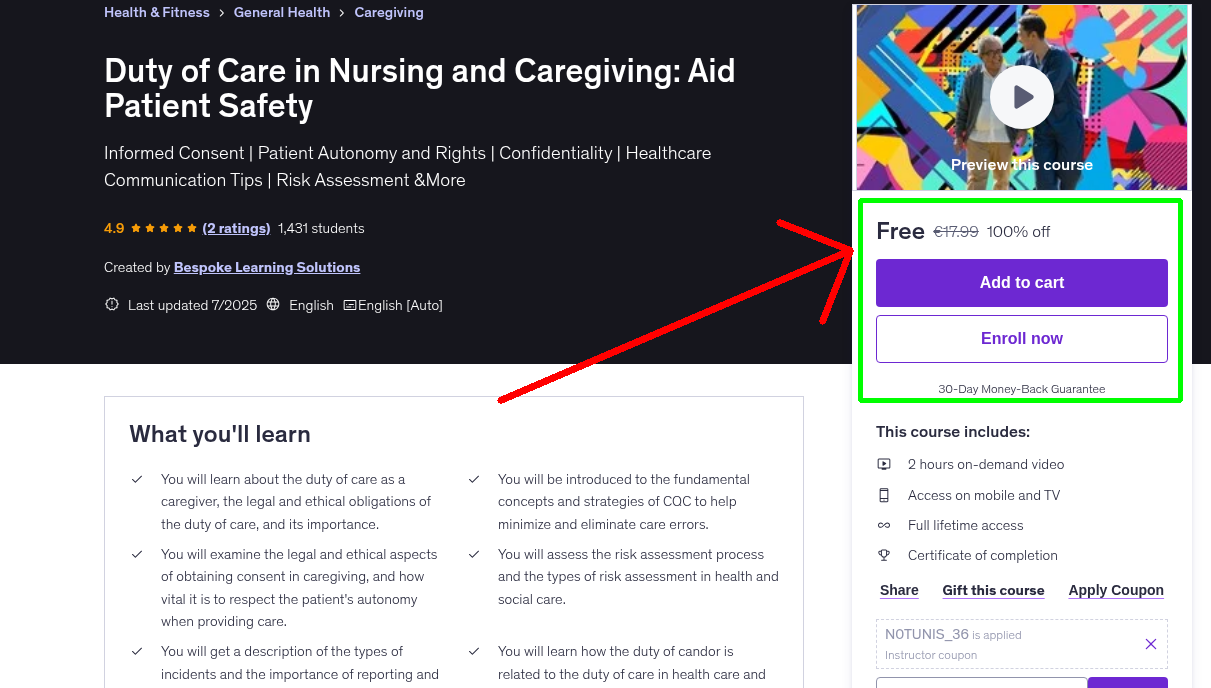The width and height of the screenshot is (1211, 688).
Task: Click the mobile and TV access icon
Action: [884, 495]
